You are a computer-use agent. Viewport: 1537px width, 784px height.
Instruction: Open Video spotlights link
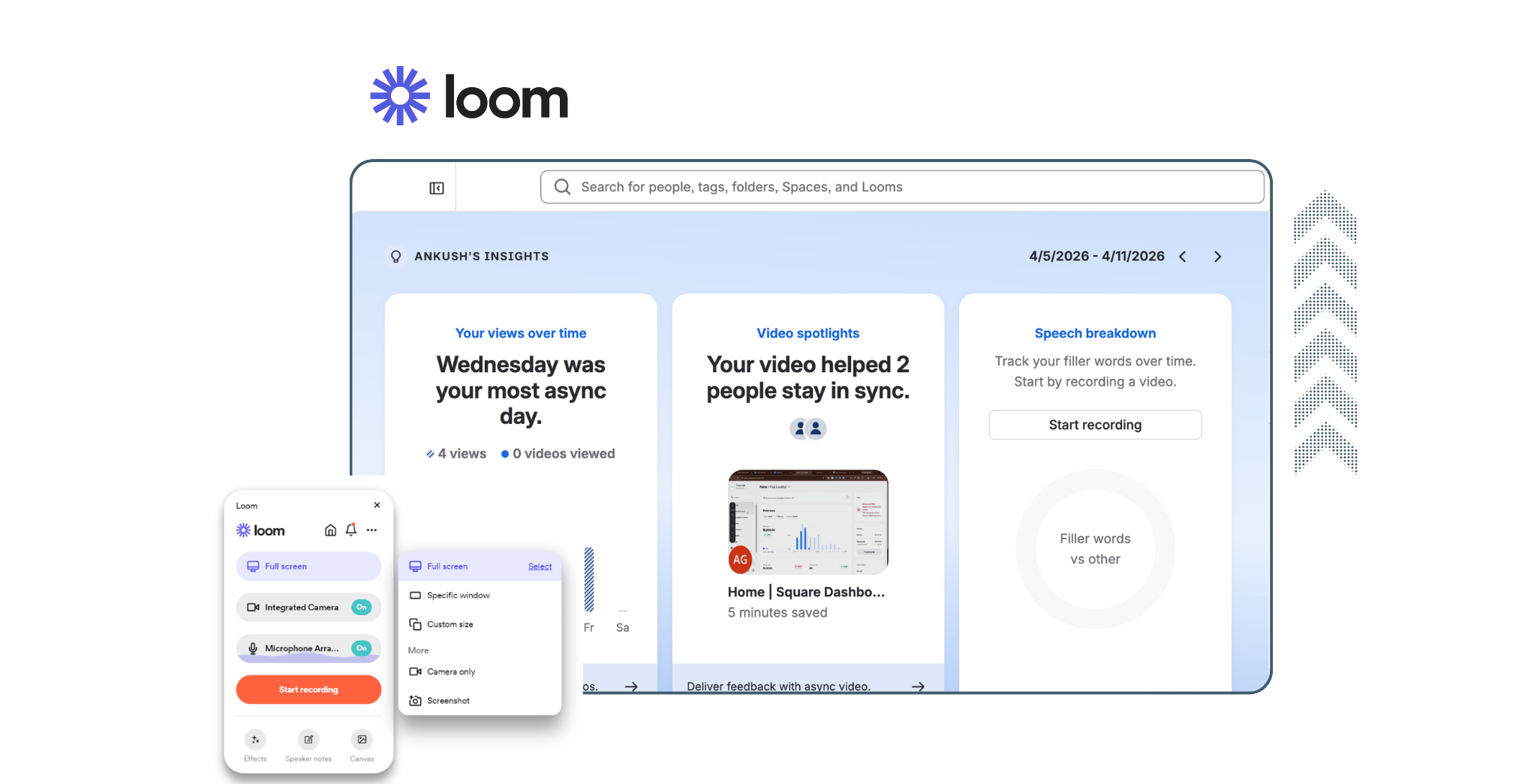click(808, 333)
